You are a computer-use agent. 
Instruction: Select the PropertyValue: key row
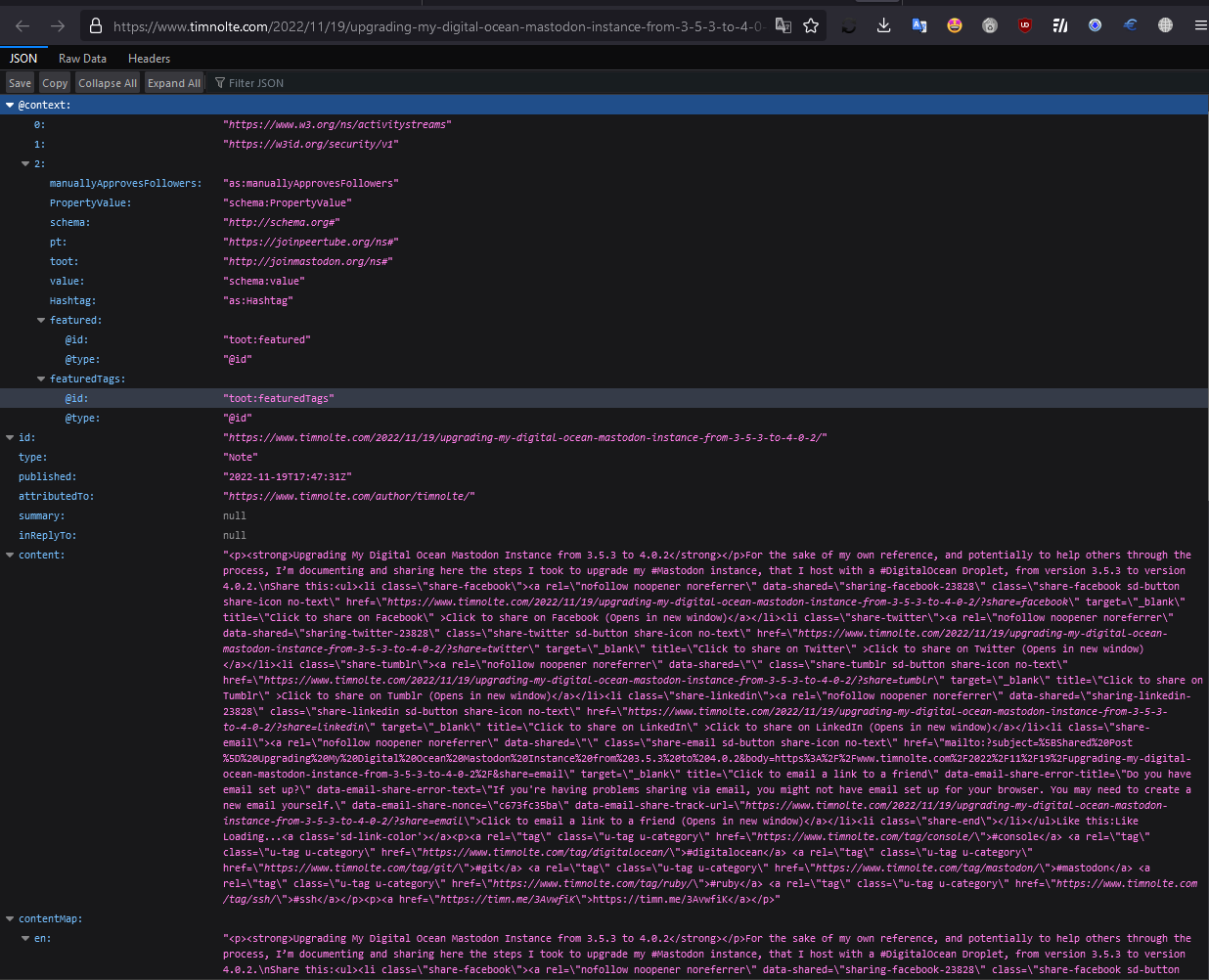coord(604,202)
